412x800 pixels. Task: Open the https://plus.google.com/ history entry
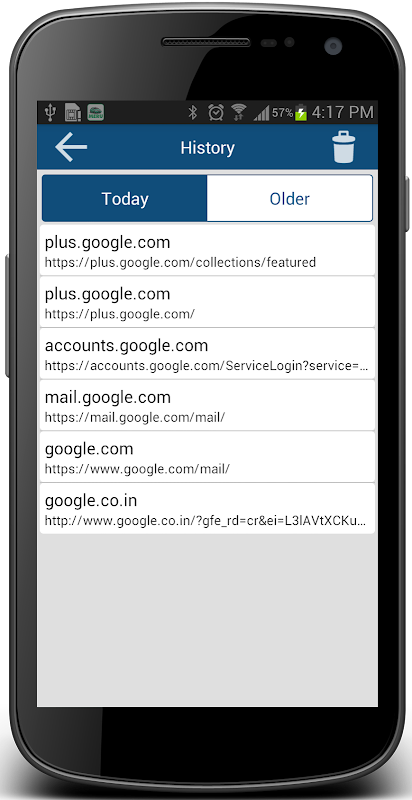click(x=207, y=302)
